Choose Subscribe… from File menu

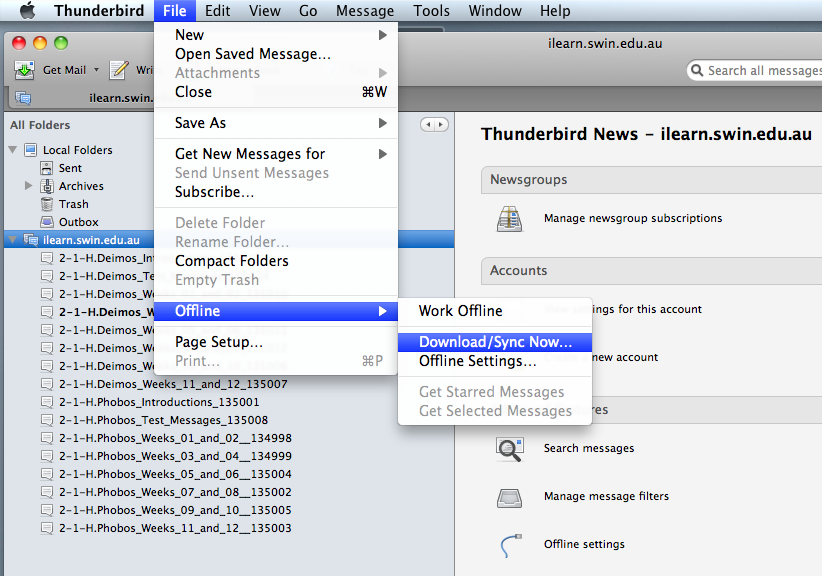pos(276,192)
